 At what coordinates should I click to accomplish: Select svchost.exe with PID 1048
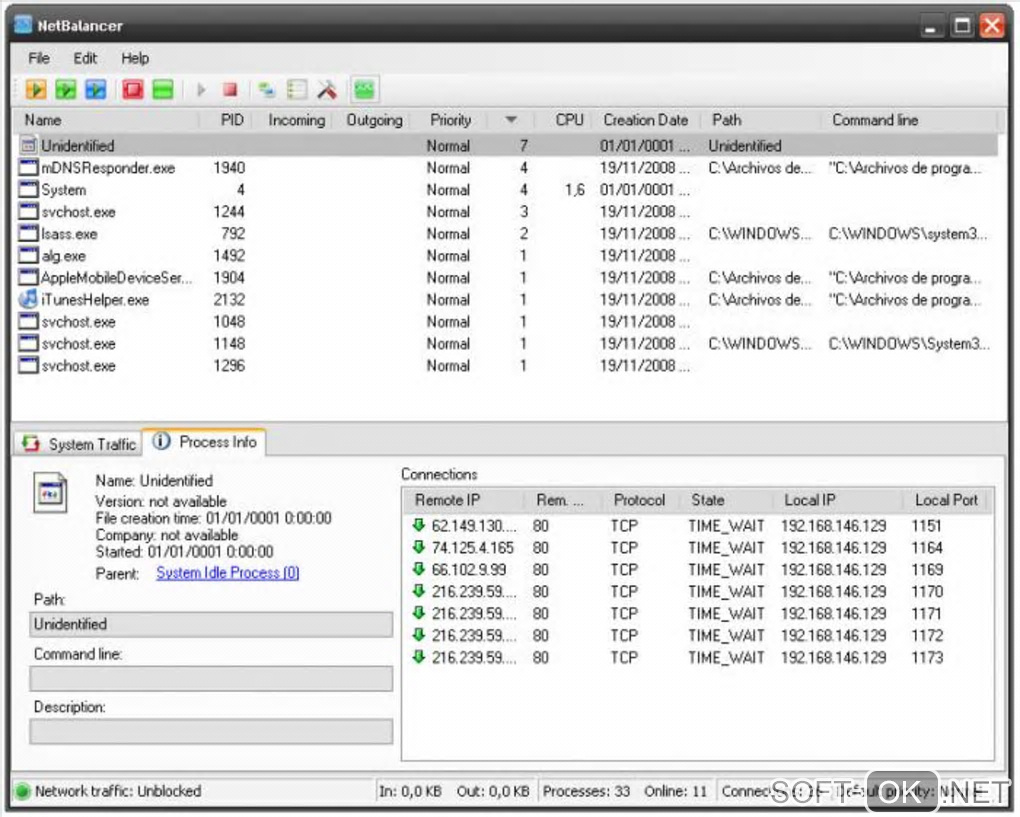click(x=507, y=321)
